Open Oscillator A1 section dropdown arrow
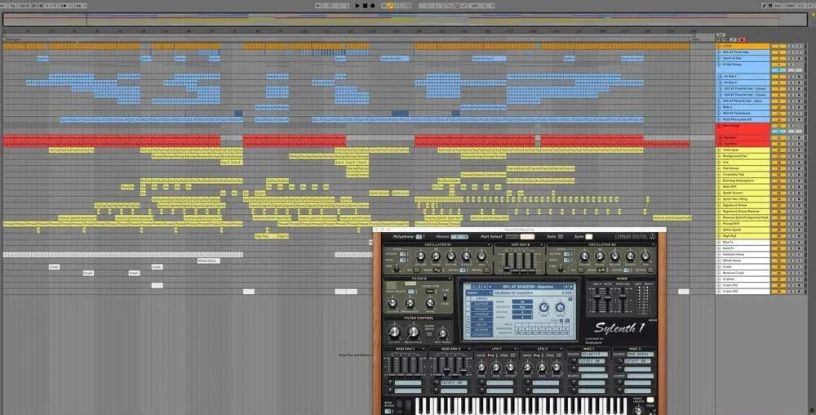Screen dimensions: 816x415 coord(488,245)
